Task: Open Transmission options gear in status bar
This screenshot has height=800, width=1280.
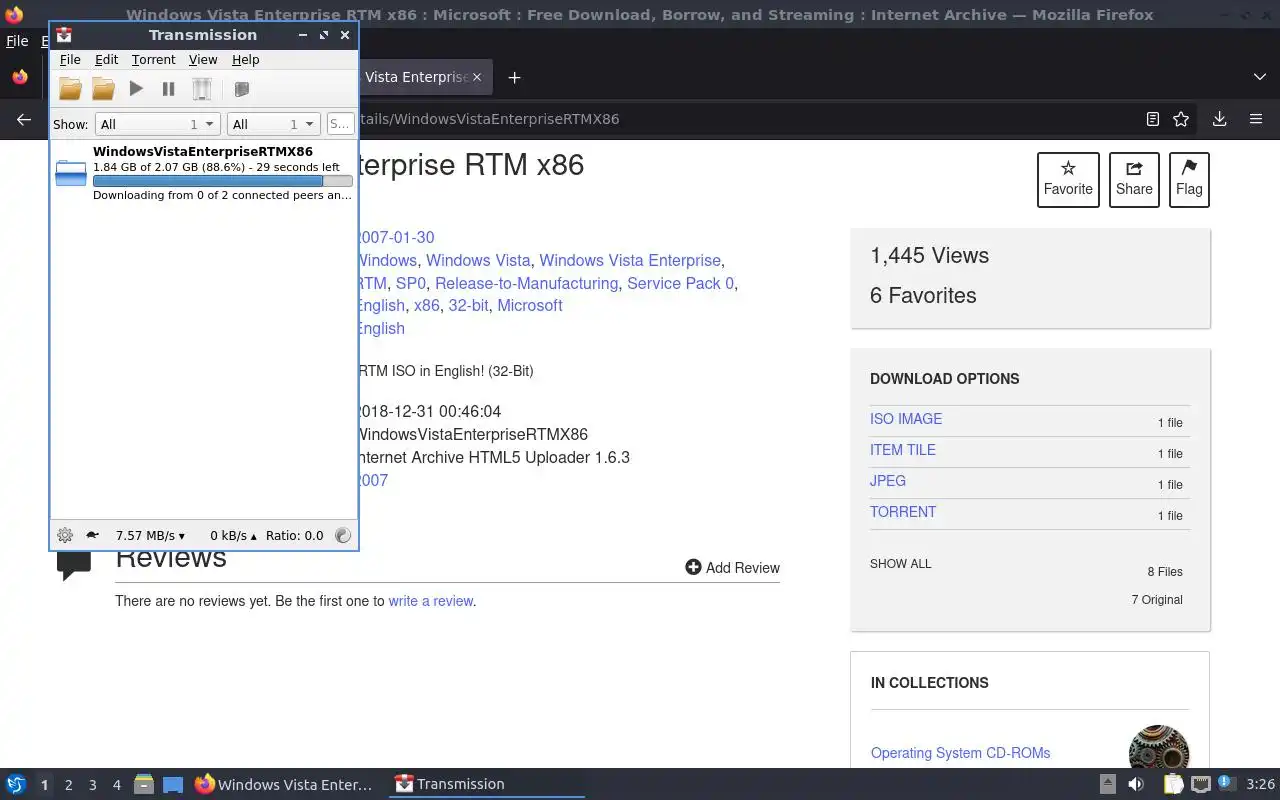Action: [x=65, y=535]
